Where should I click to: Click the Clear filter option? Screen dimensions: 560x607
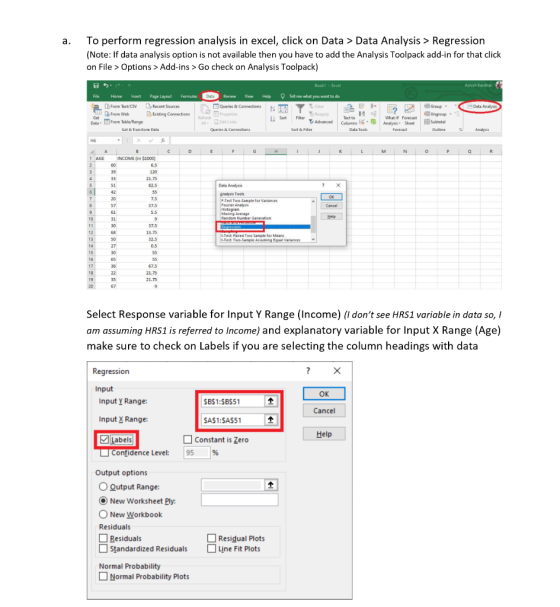point(317,106)
